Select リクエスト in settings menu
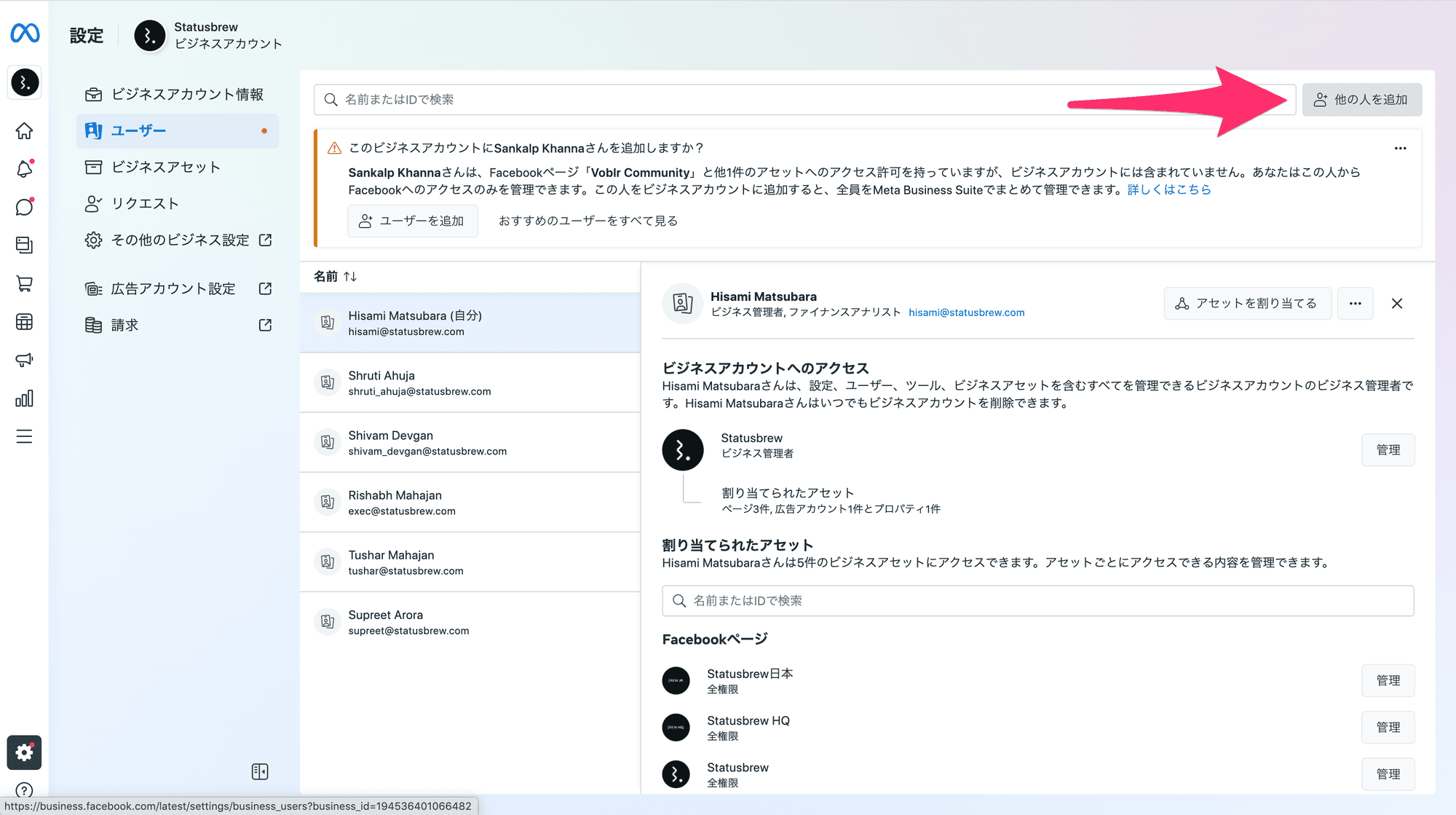1456x815 pixels. pyautogui.click(x=145, y=203)
